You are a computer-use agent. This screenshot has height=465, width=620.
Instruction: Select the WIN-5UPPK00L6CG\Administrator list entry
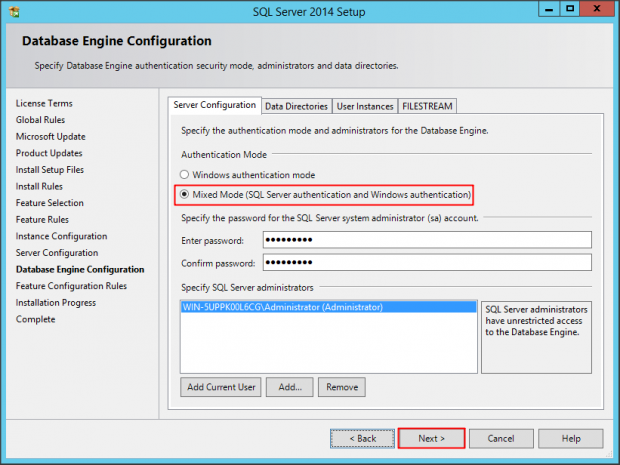329,307
